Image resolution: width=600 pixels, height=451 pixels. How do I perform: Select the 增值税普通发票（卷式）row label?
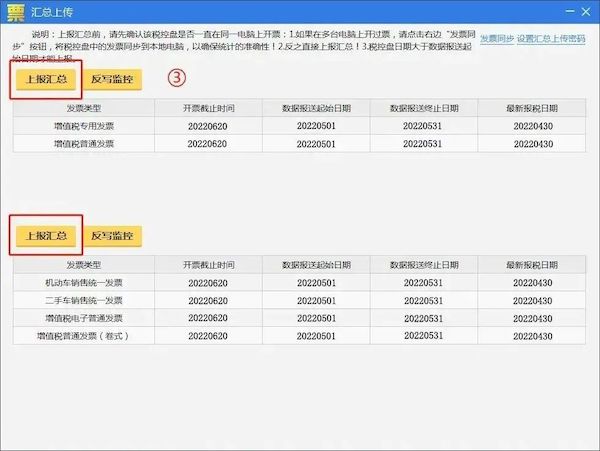(83, 336)
